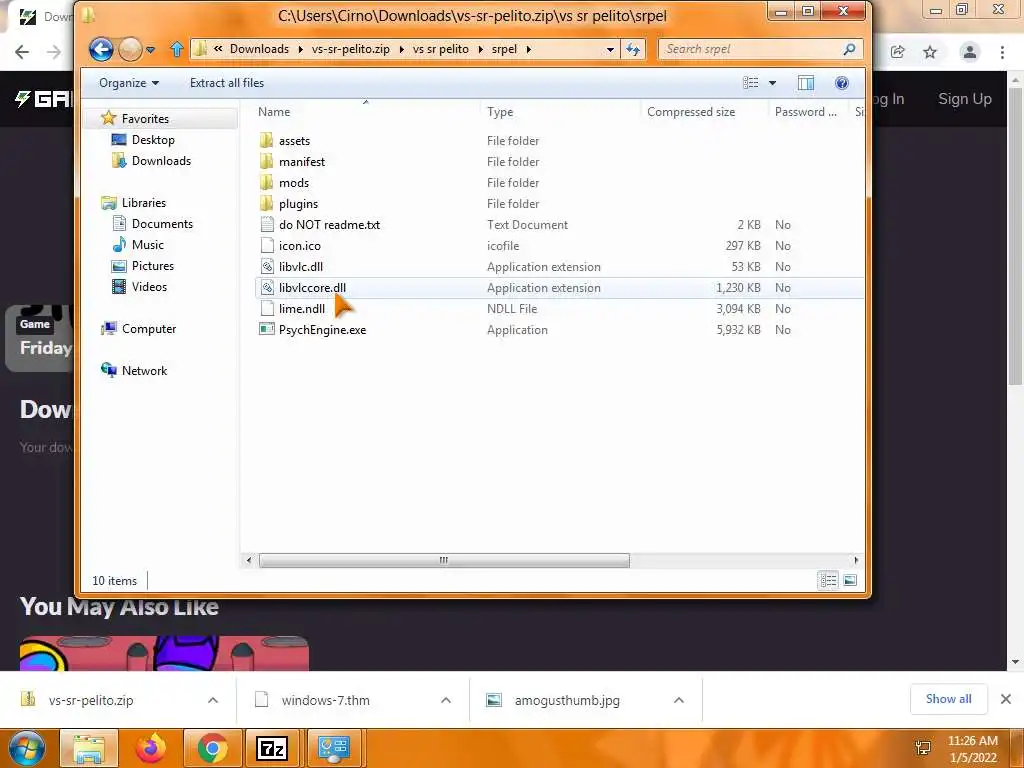Screen dimensions: 1024x768
Task: Bookmark page with Chrome star icon
Action: pyautogui.click(x=930, y=52)
